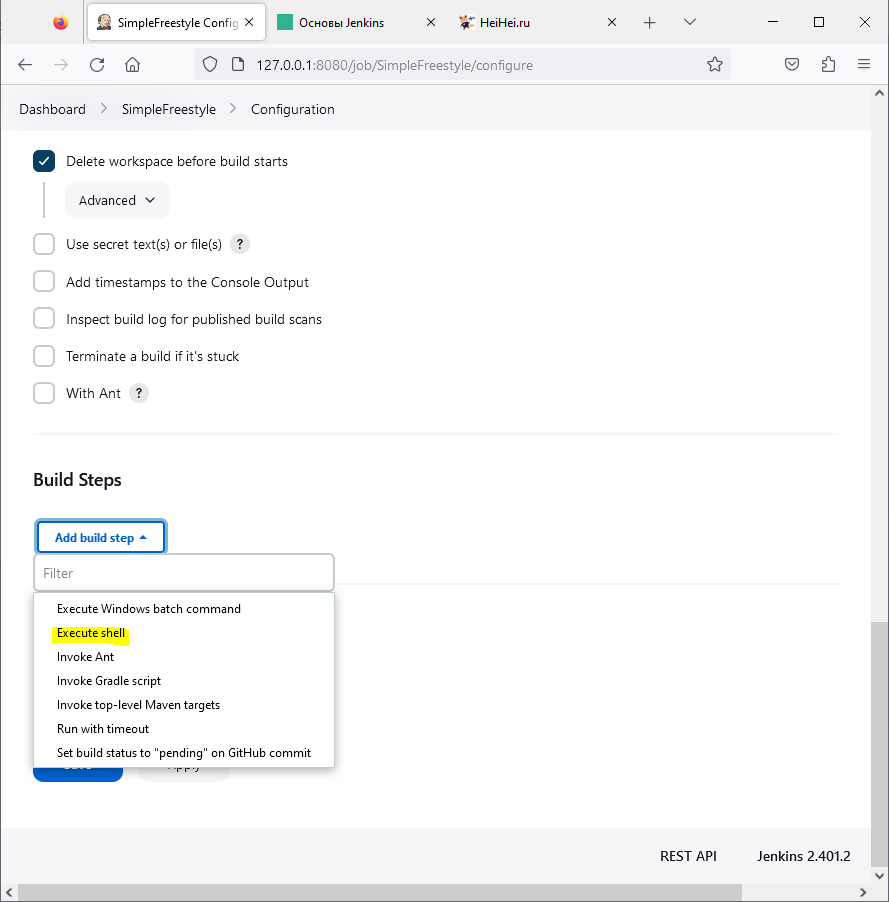Close the Основы Jenkins tab
This screenshot has height=902, width=889.
click(x=430, y=22)
